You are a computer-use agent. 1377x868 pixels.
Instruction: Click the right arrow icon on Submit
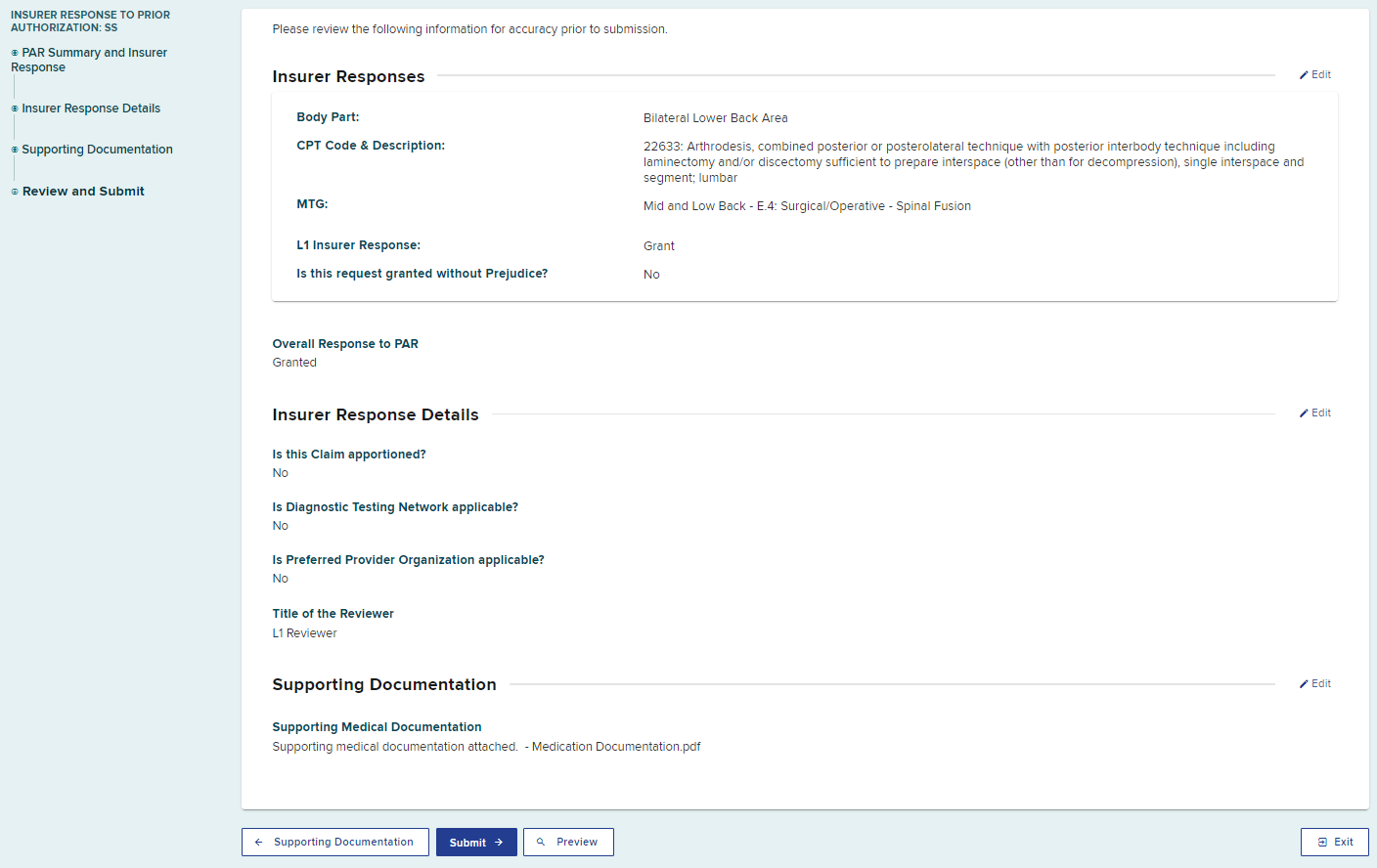(x=499, y=842)
